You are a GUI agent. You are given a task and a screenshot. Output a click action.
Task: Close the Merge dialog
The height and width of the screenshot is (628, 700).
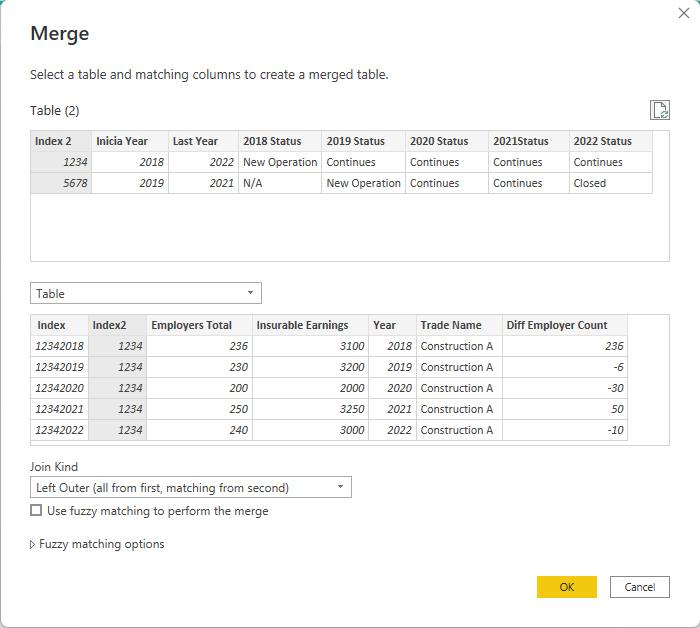coord(683,13)
